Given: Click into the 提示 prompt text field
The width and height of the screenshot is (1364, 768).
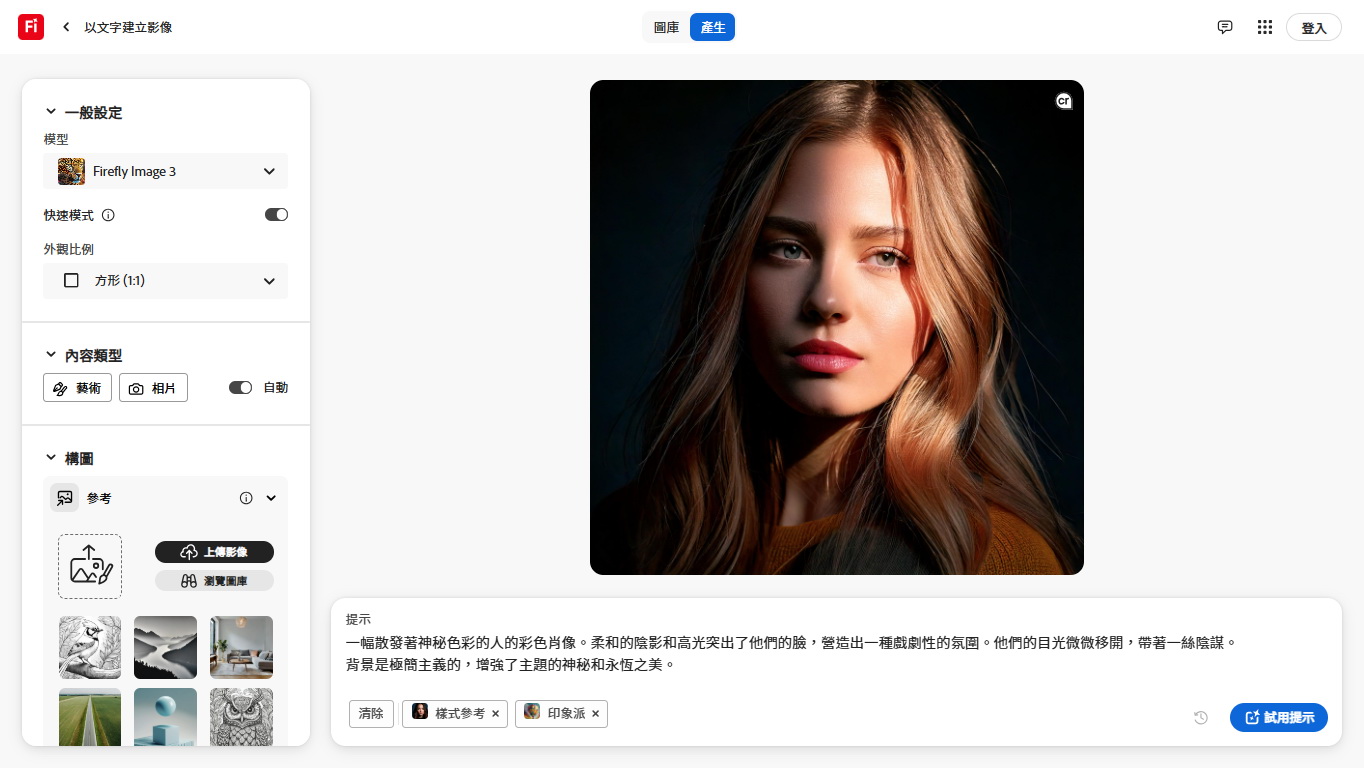Looking at the screenshot, I should tap(836, 653).
